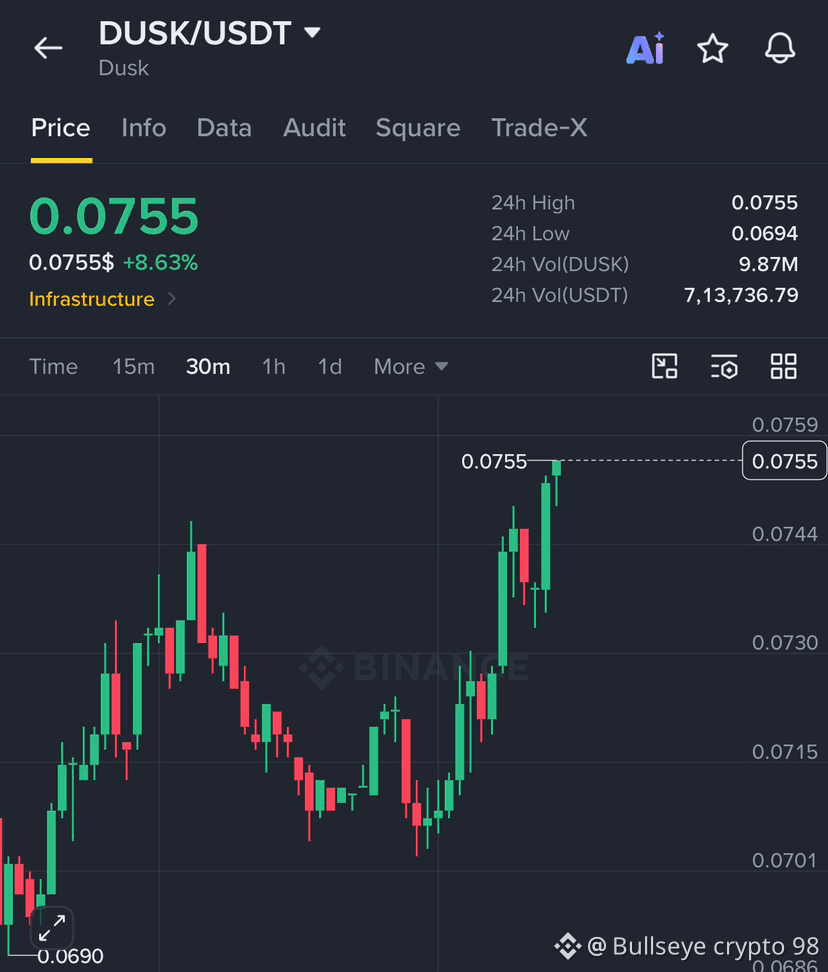Image resolution: width=828 pixels, height=972 pixels.
Task: Tap the 0.0715 price axis label
Action: (785, 752)
